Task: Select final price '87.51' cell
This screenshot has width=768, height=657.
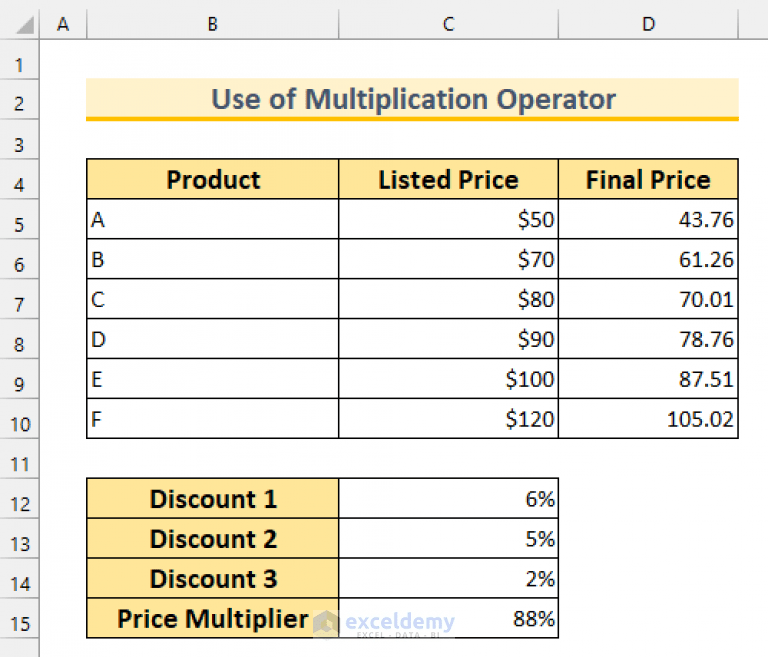Action: click(x=648, y=379)
